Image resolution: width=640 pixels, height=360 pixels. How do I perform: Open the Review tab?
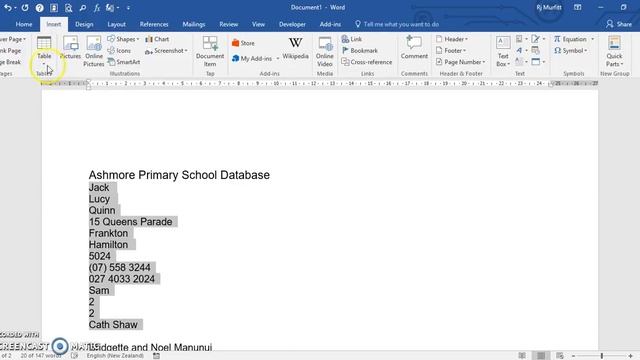coord(229,24)
